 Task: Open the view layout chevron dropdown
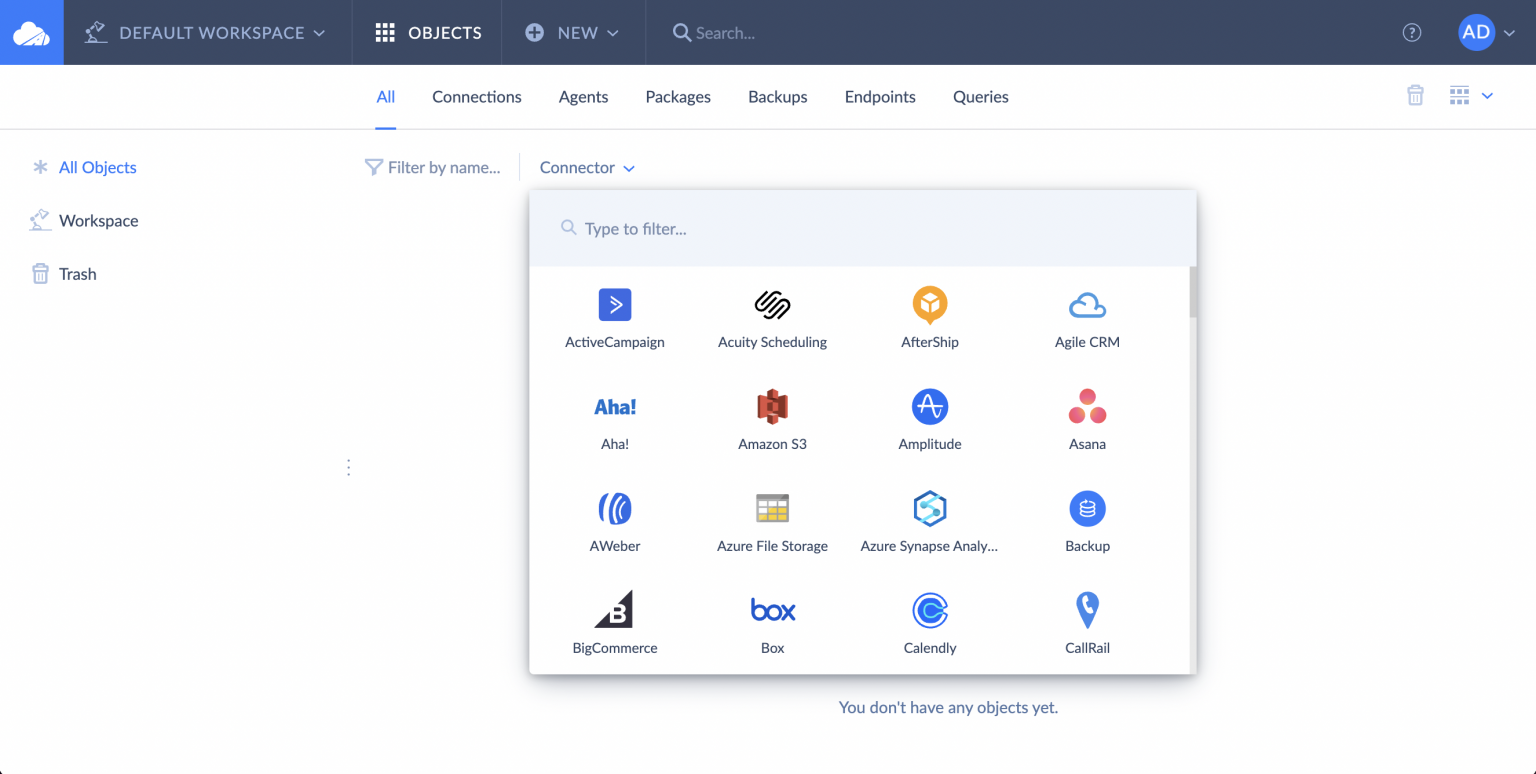coord(1488,96)
